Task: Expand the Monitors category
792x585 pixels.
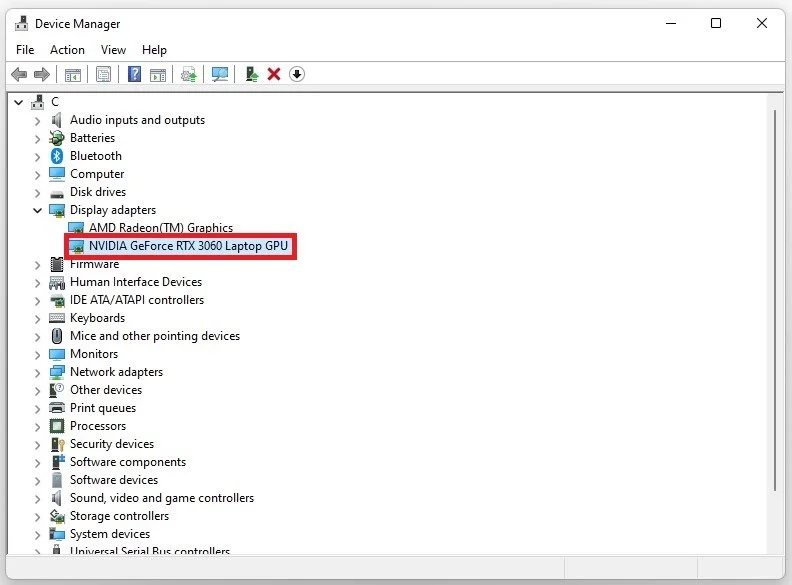Action: (x=37, y=355)
